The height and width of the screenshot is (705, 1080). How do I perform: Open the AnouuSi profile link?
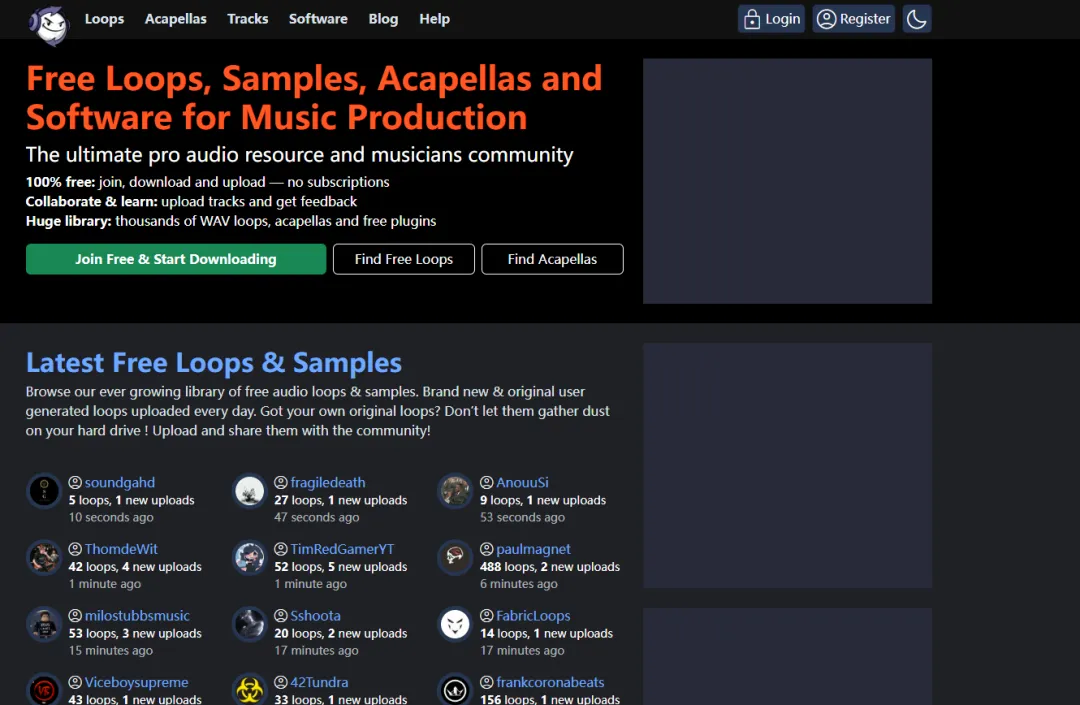(523, 483)
